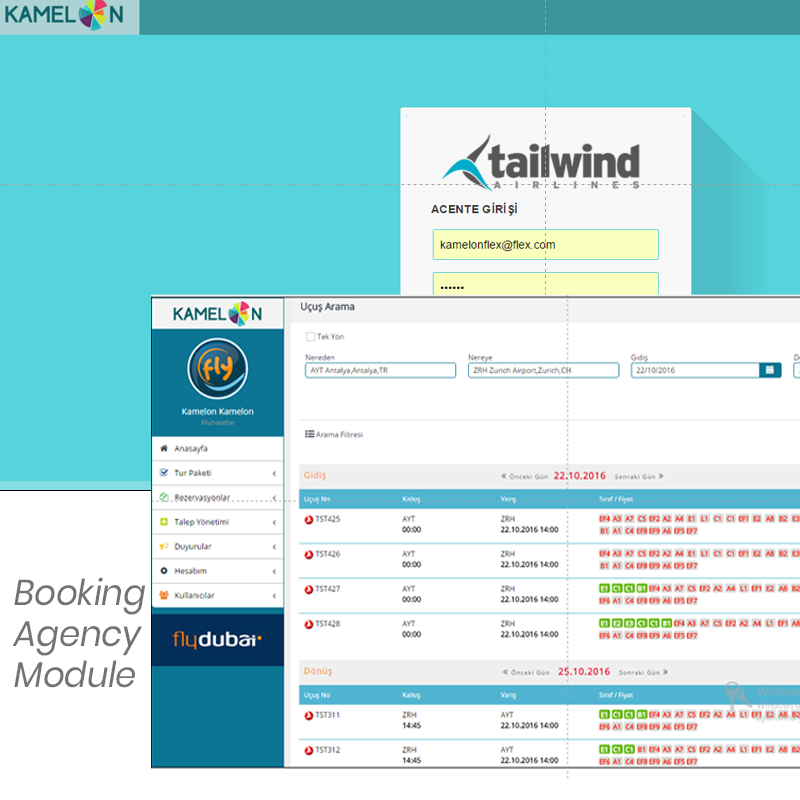The height and width of the screenshot is (800, 800).
Task: Click the Gidiş date 22.10.2016 heading
Action: coord(580,476)
